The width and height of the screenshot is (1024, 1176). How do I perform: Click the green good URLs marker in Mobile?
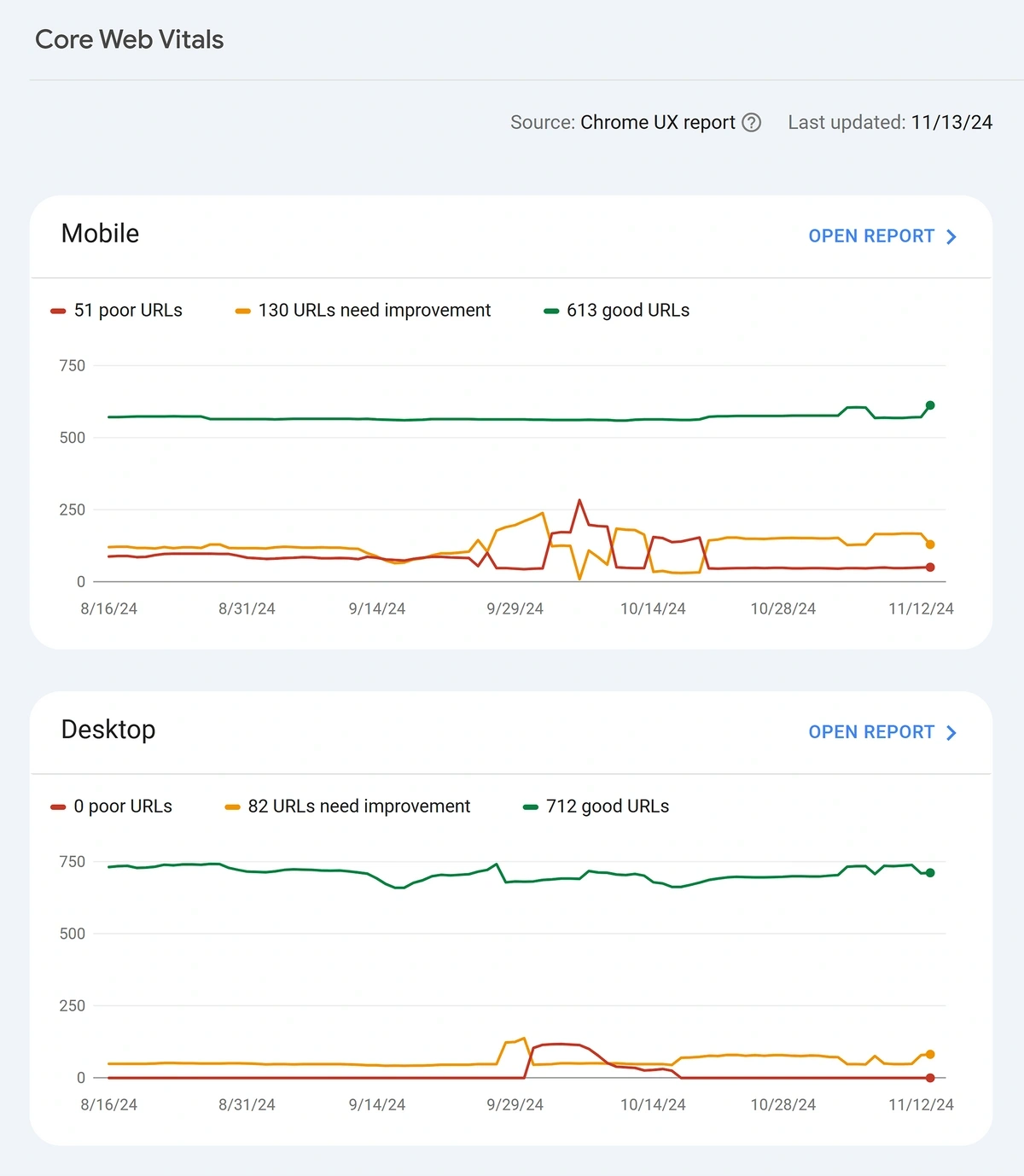[551, 311]
